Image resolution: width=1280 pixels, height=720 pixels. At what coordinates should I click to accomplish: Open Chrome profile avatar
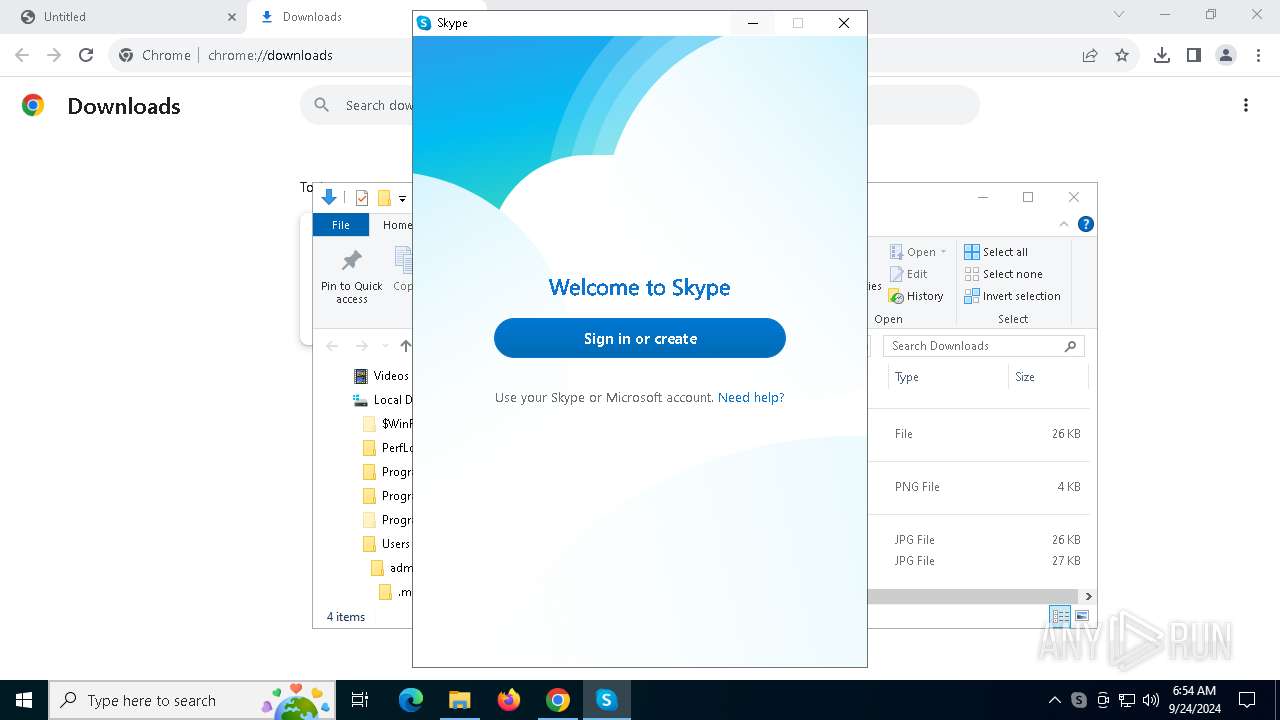pos(1226,55)
